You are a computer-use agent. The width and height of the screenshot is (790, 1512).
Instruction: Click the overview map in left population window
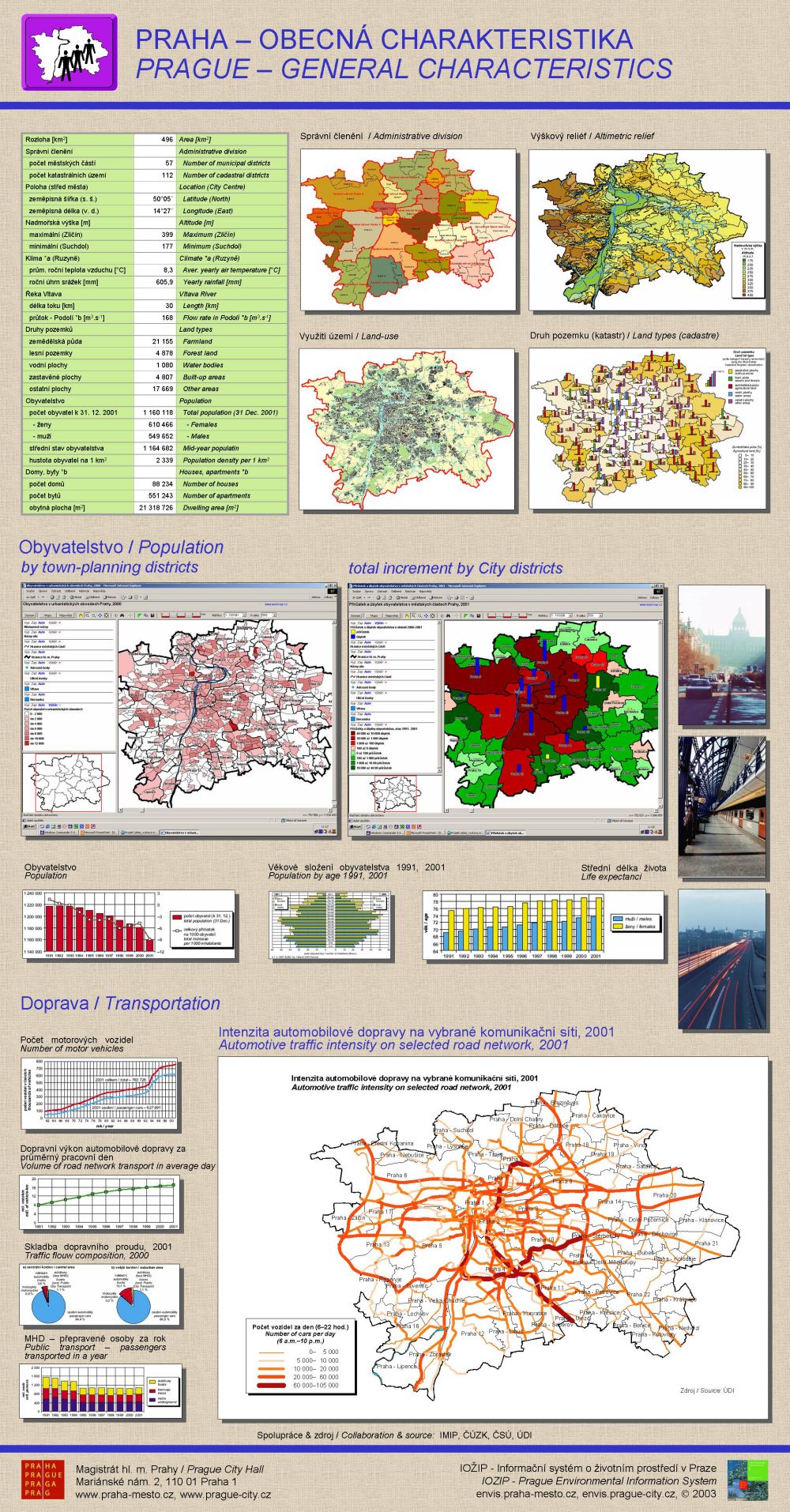[x=69, y=782]
